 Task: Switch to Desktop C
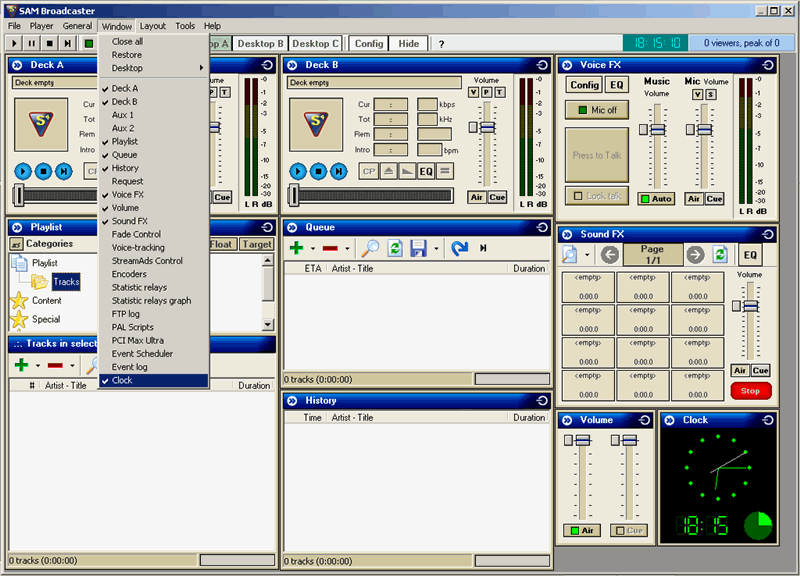[315, 44]
